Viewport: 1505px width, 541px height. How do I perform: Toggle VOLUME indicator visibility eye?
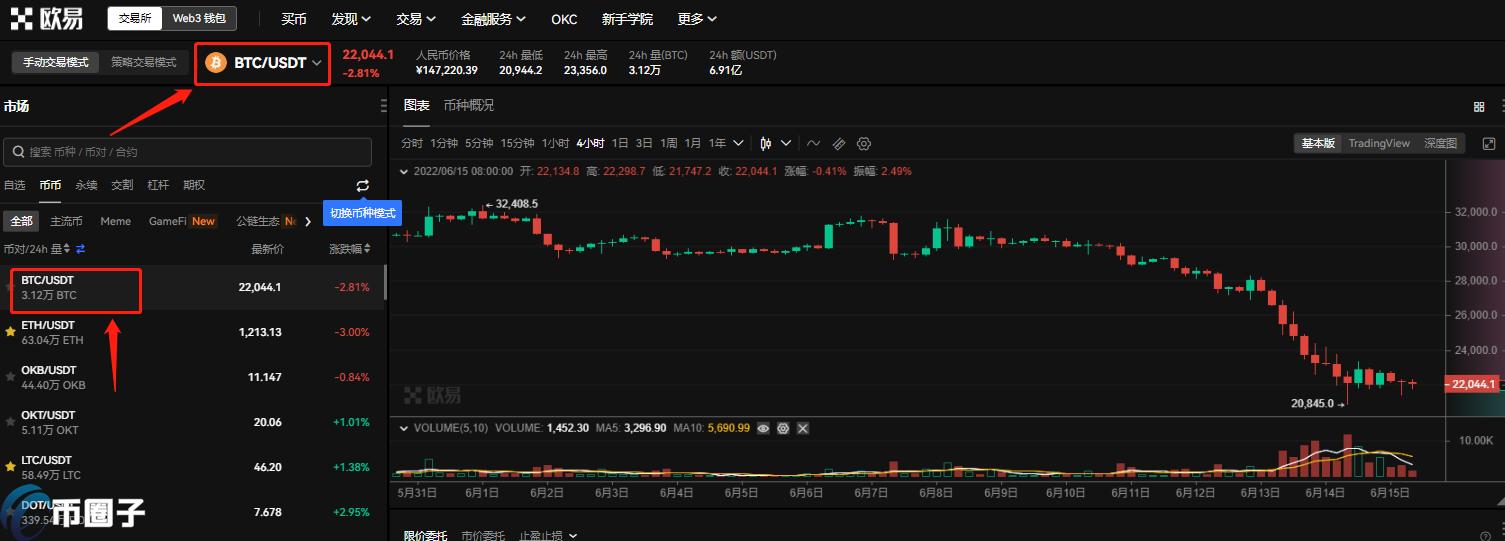click(763, 428)
